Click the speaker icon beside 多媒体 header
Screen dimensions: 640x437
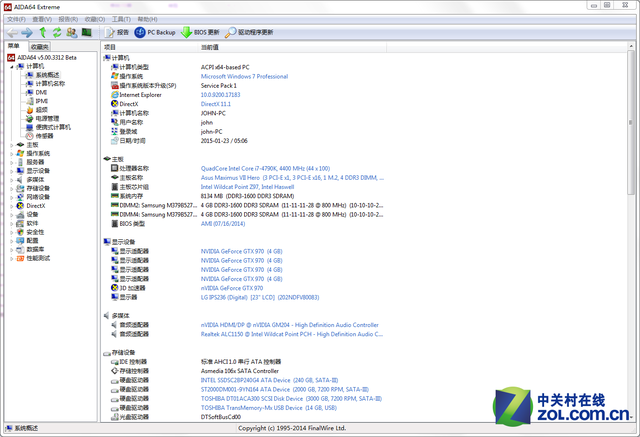point(107,315)
